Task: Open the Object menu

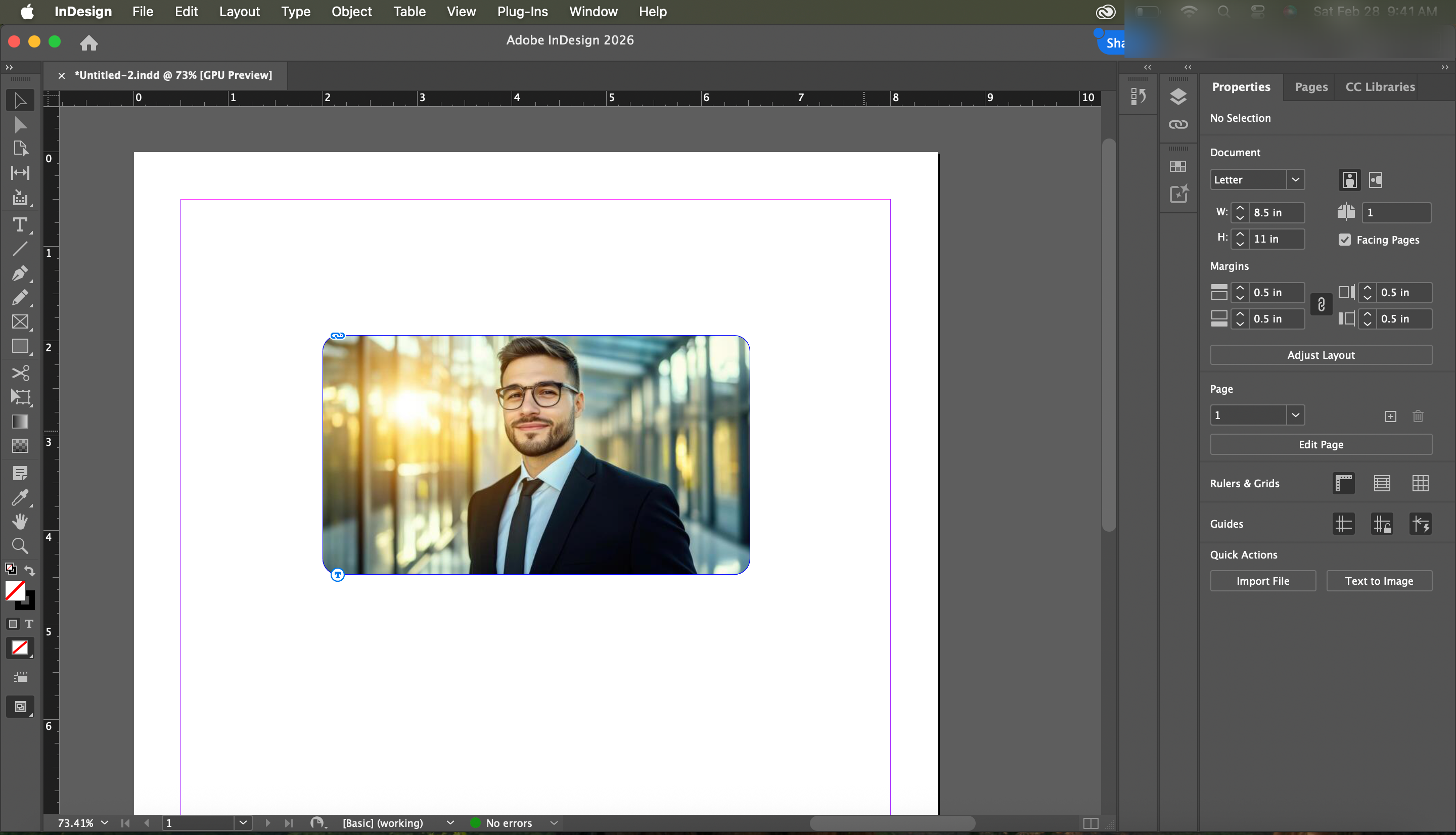Action: click(x=351, y=12)
